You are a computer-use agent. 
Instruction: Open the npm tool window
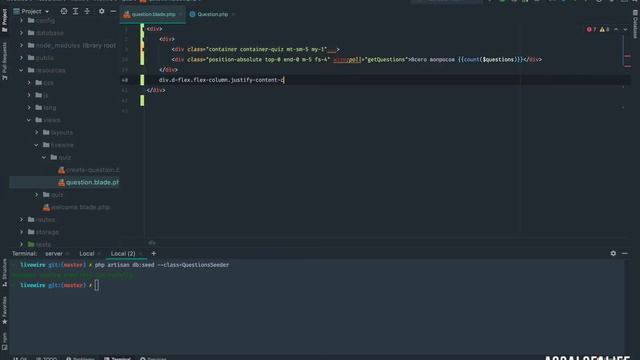(x=4, y=341)
